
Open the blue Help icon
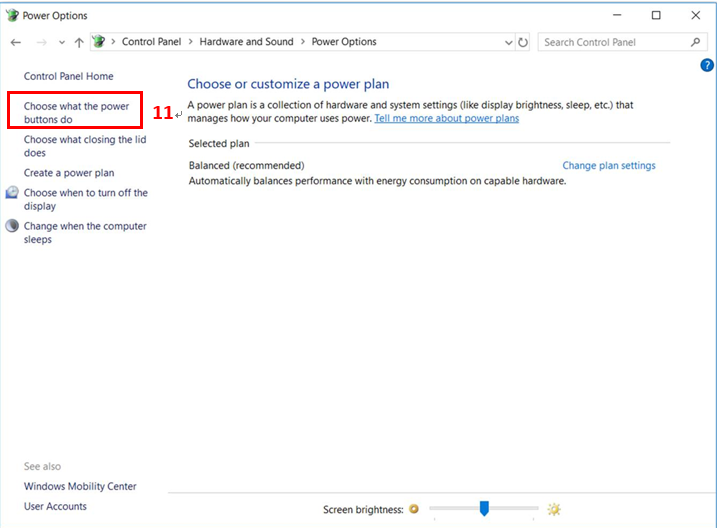(x=707, y=65)
